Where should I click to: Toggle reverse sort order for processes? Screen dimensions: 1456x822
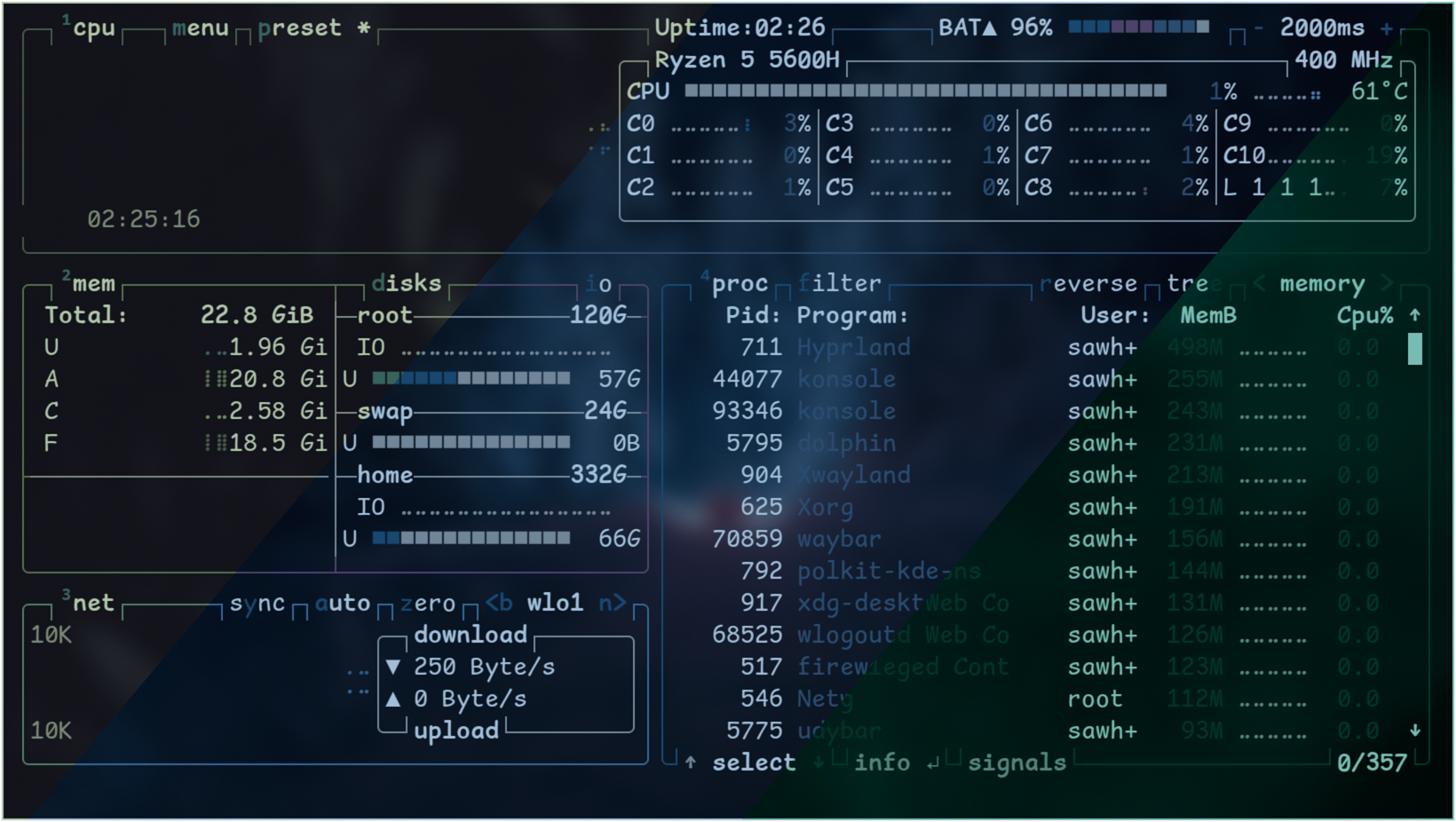(1088, 283)
